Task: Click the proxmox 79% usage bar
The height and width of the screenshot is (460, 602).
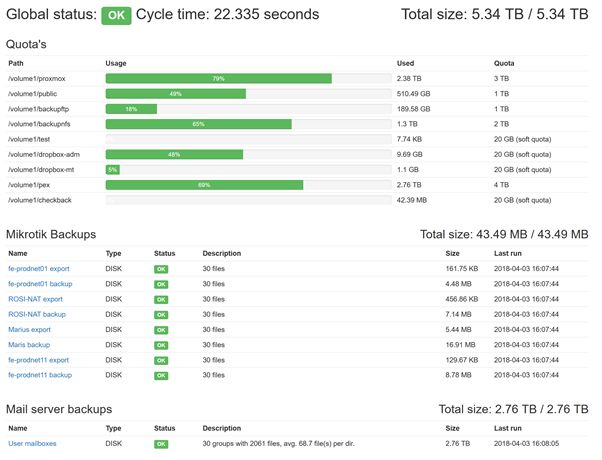Action: click(x=218, y=78)
